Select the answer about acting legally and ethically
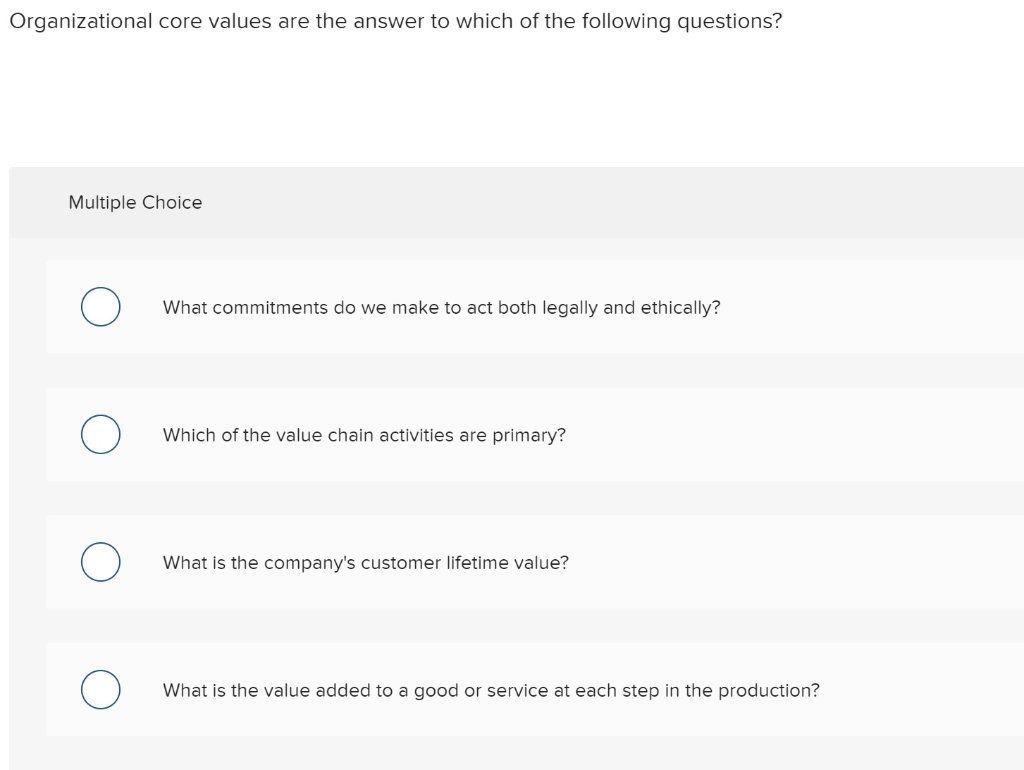Viewport: 1024px width, 770px height. tap(440, 307)
